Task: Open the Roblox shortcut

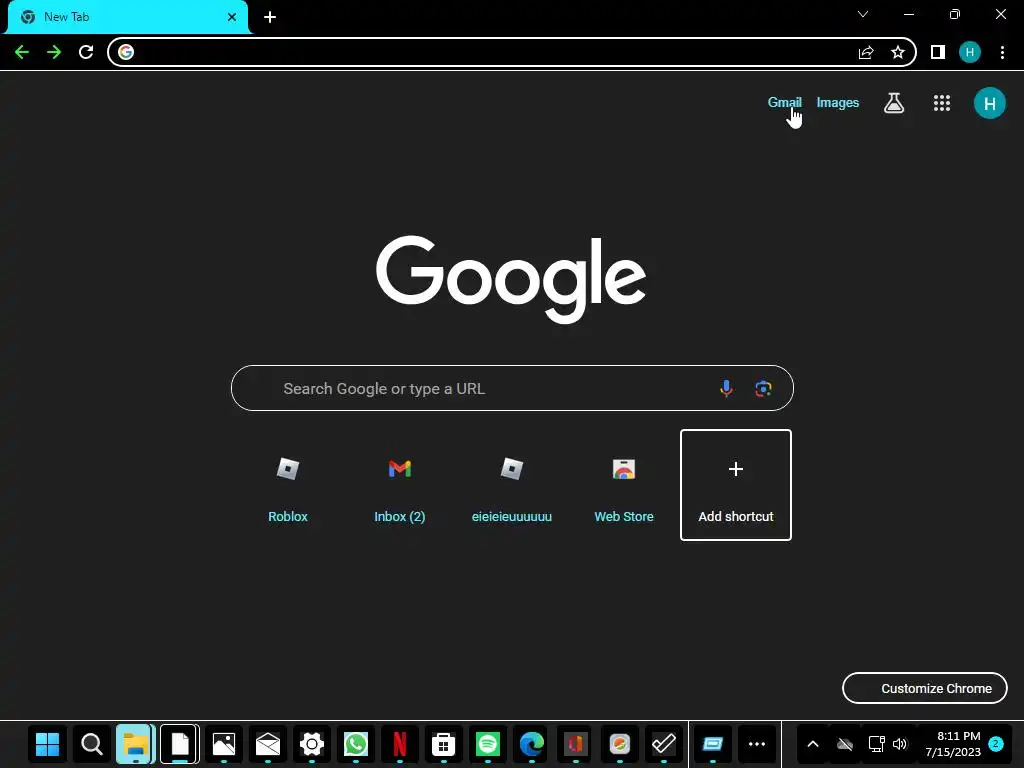Action: 288,485
